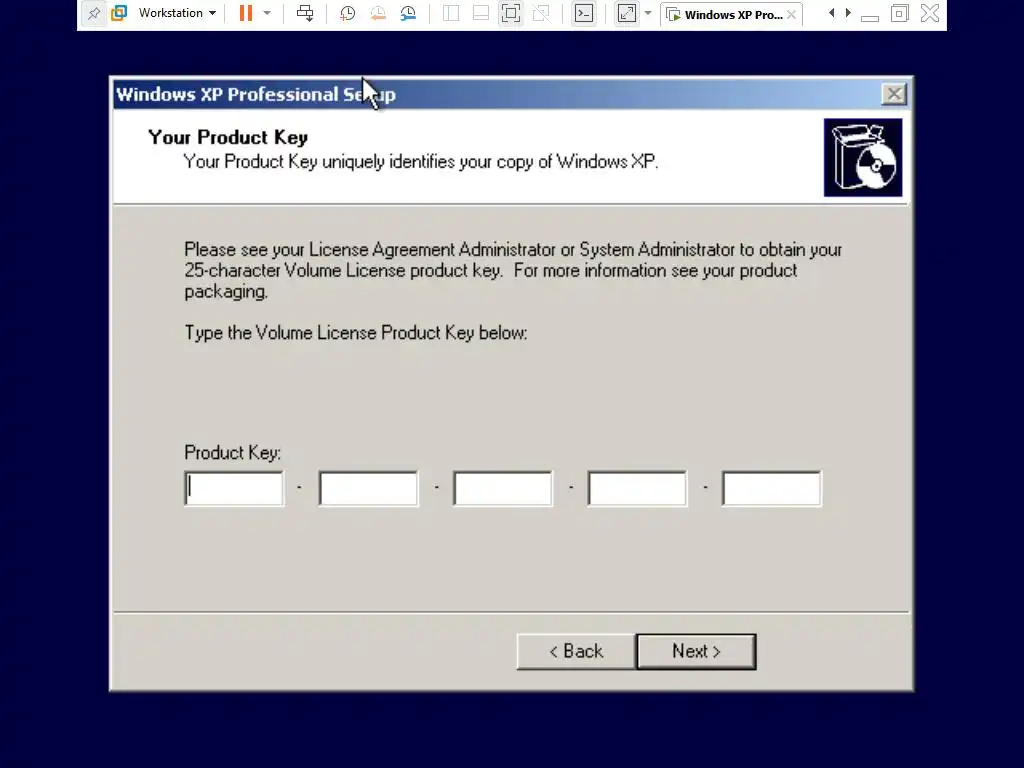Click the third Product Key field
The height and width of the screenshot is (768, 1024).
tap(503, 488)
